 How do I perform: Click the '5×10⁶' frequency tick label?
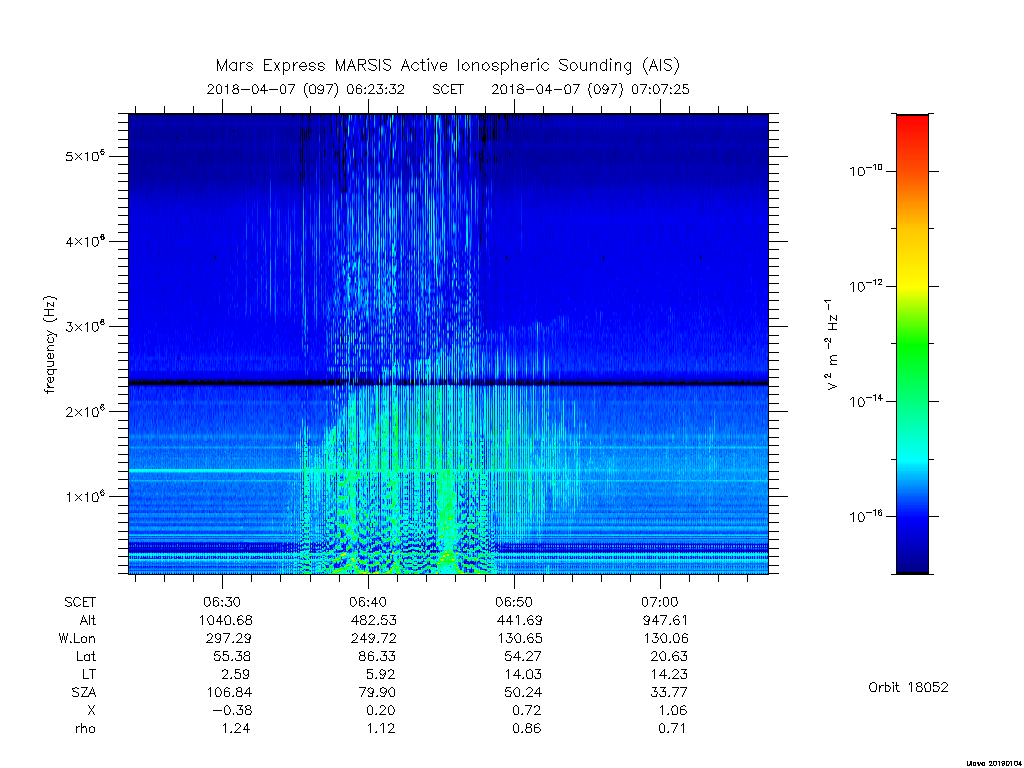(x=85, y=157)
